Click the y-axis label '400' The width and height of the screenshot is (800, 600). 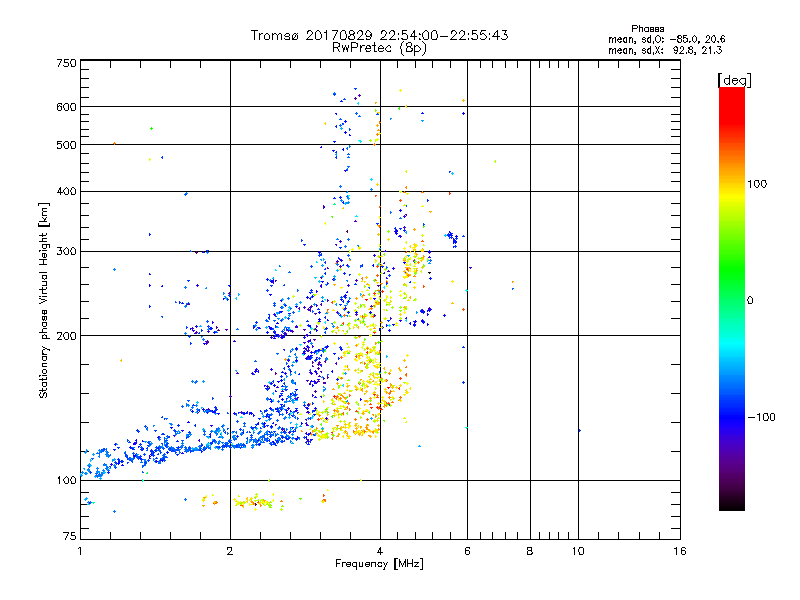point(66,191)
